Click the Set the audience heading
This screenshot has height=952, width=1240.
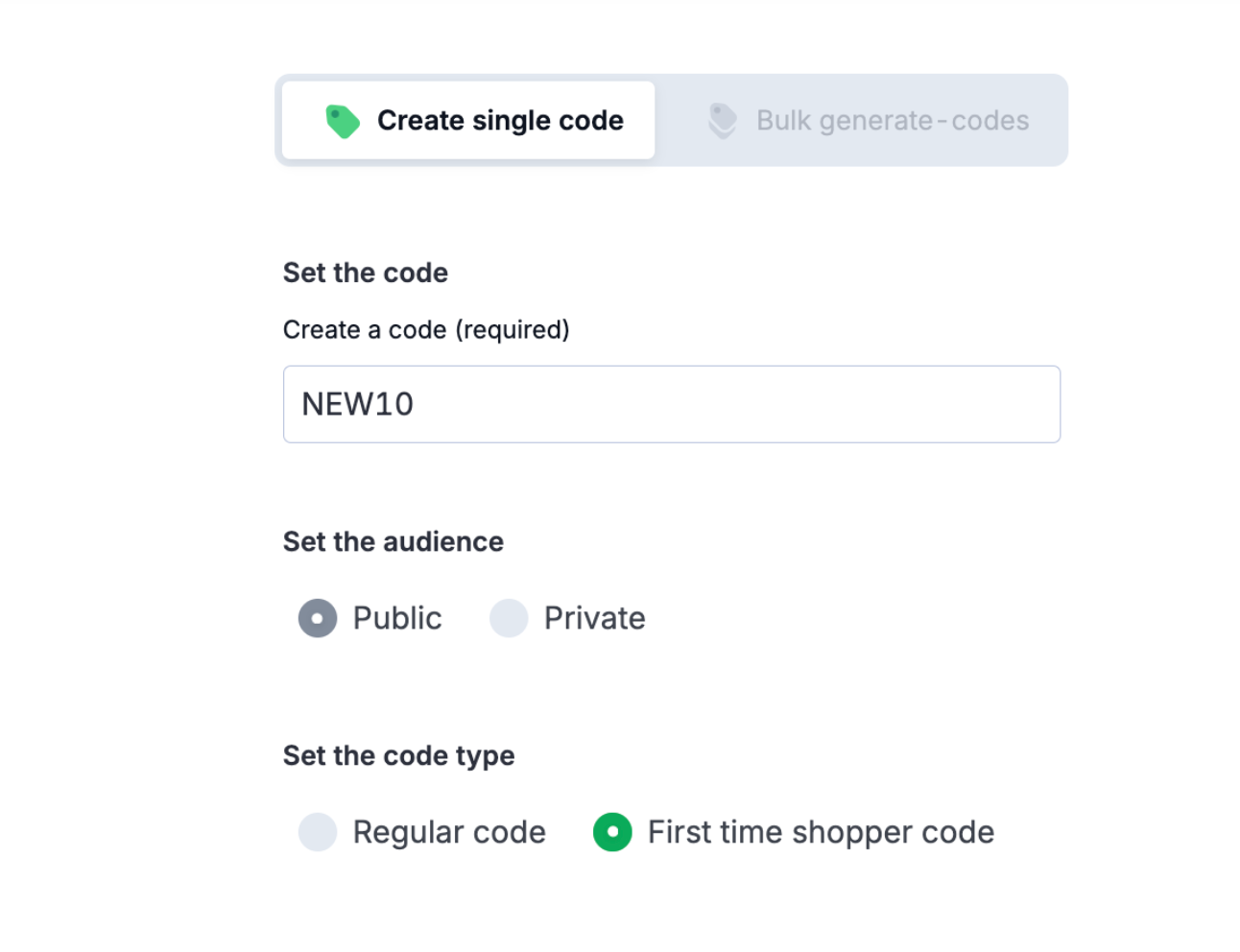click(x=393, y=541)
